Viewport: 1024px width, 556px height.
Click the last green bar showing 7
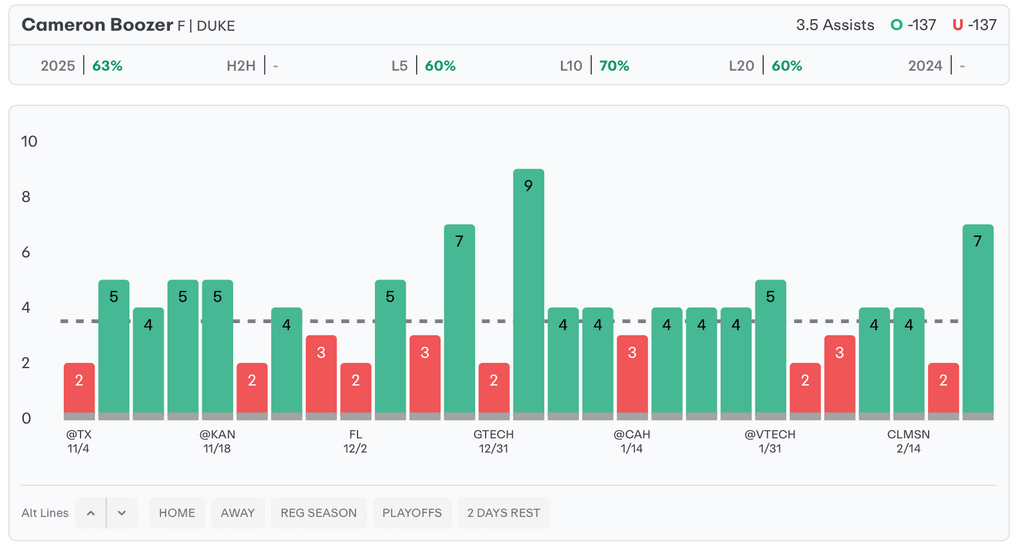[977, 320]
